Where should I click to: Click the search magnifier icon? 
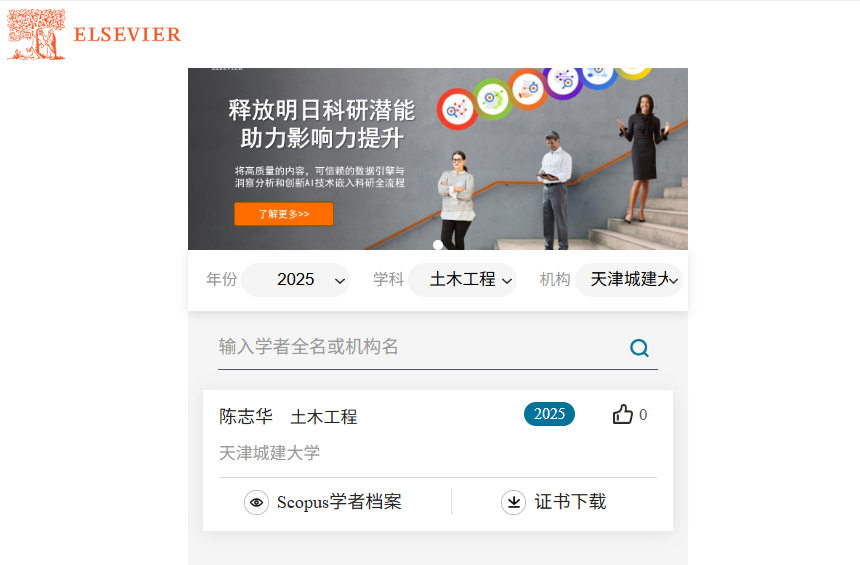(639, 348)
